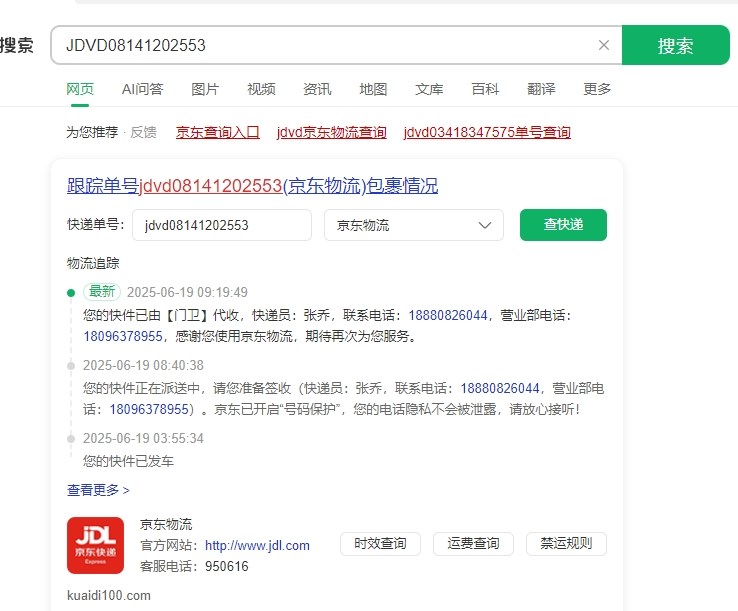Open the 地图 tab
Screen dimensions: 738x611
pyautogui.click(x=373, y=89)
